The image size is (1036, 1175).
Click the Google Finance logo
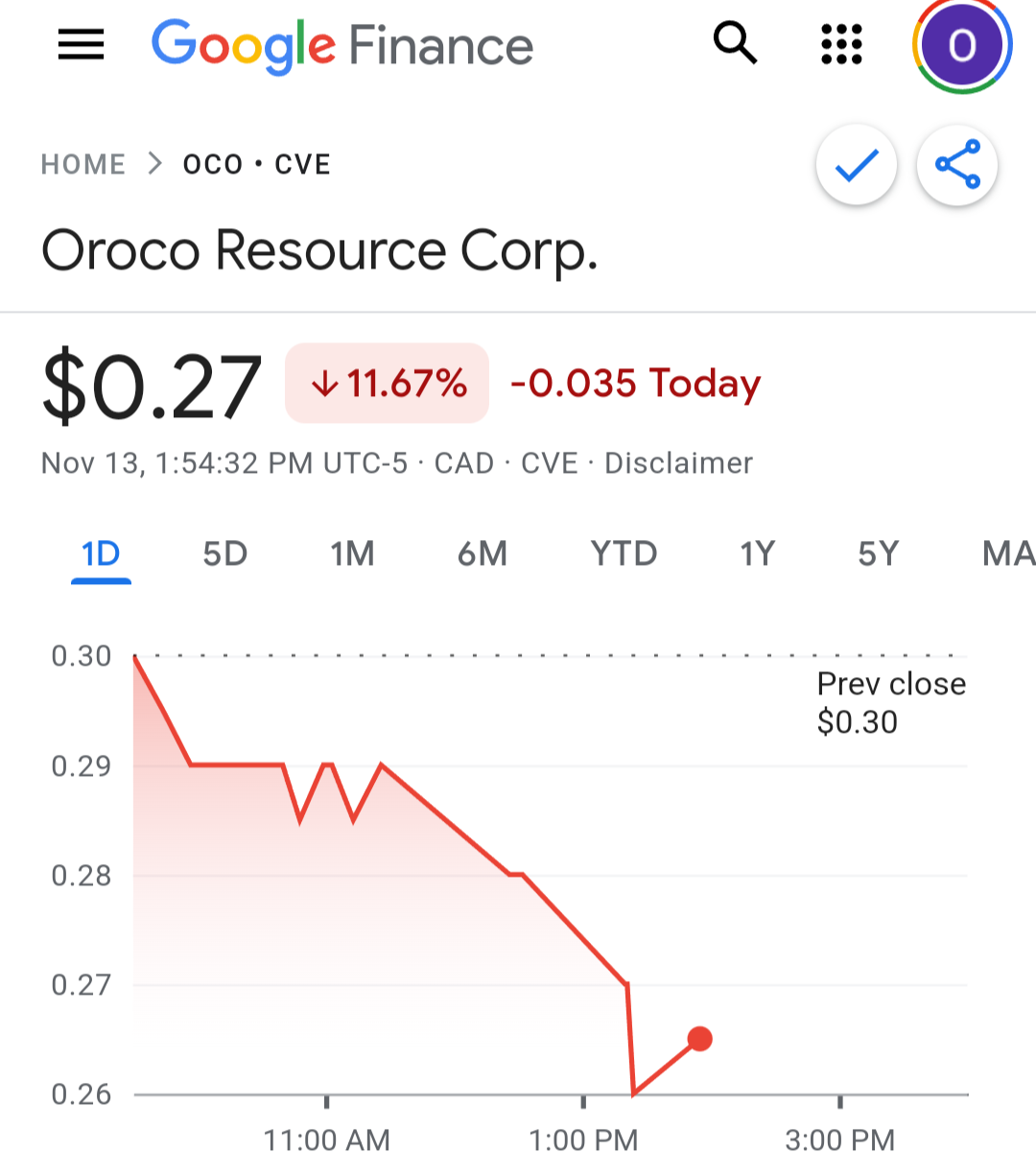tap(342, 46)
